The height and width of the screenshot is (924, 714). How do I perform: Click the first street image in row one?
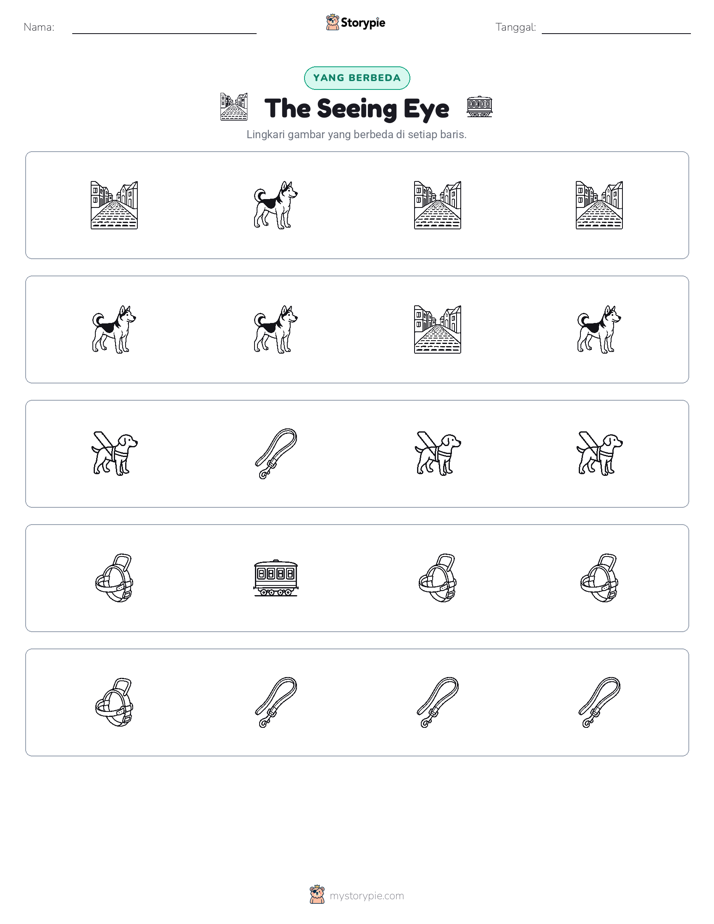tap(114, 205)
